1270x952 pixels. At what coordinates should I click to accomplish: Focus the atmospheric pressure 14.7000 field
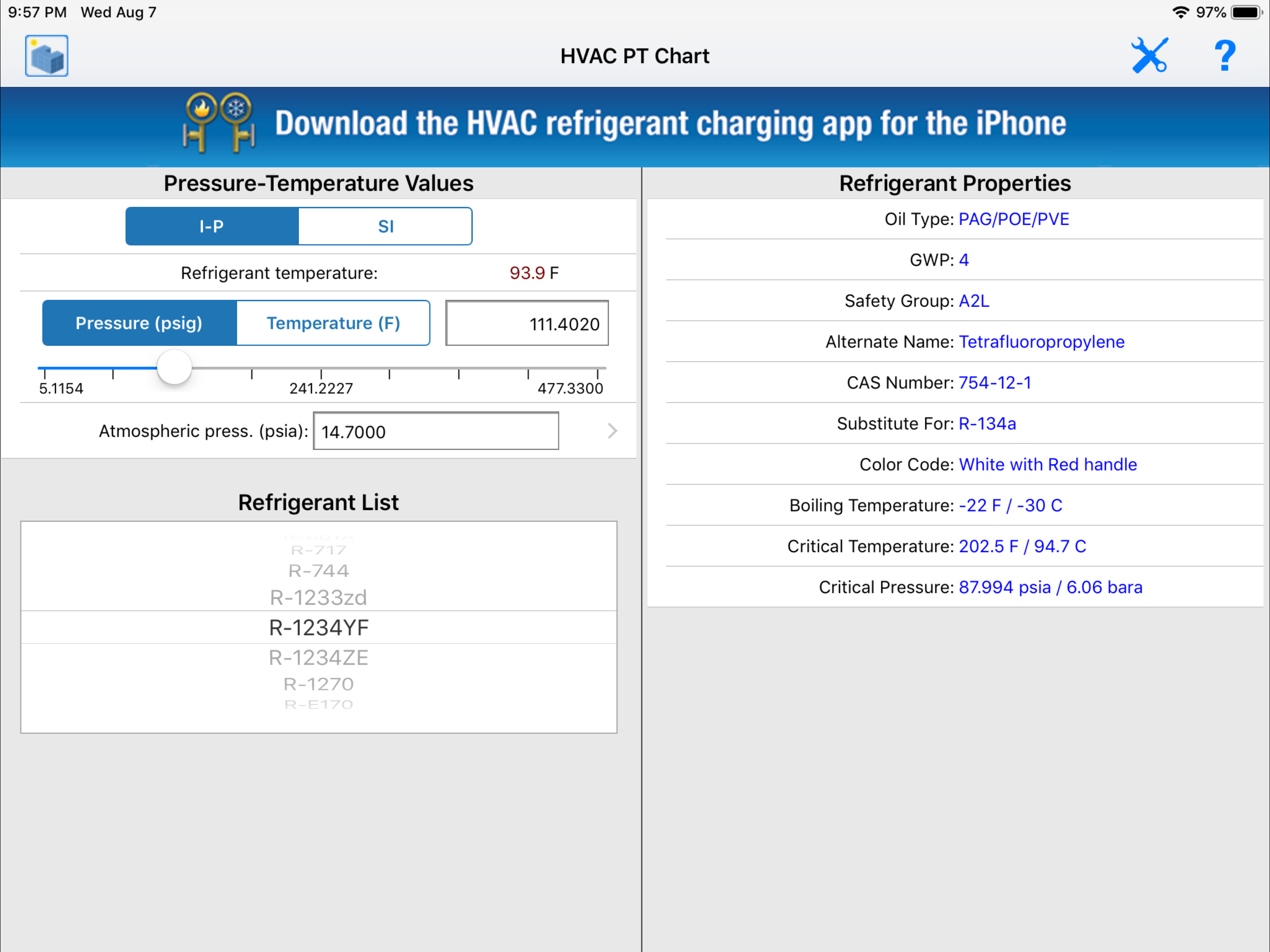point(436,431)
